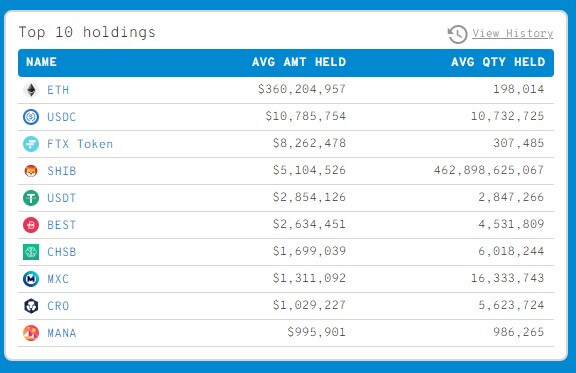
Task: Open the FTX Token name link
Action: (80, 144)
